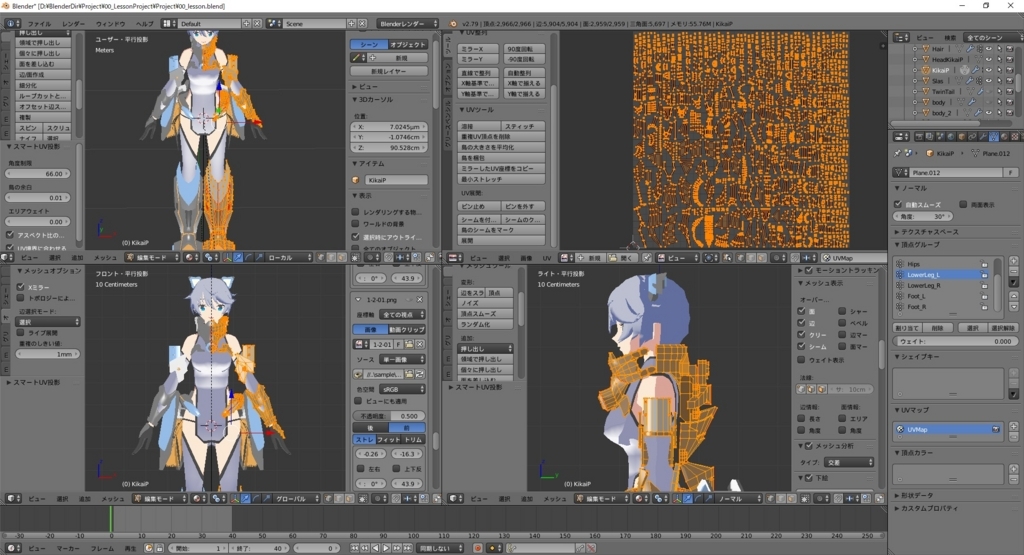This screenshot has height=555, width=1024.
Task: Open the ヘルプ menu
Action: (144, 24)
